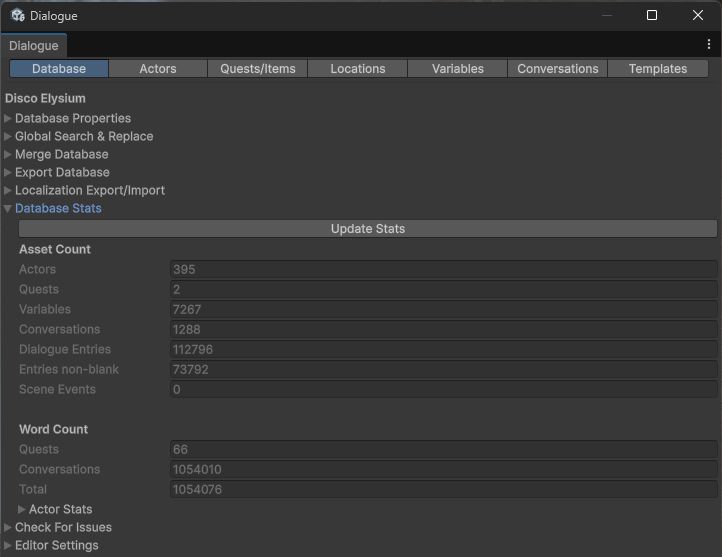The width and height of the screenshot is (722, 557).
Task: Click the Entries non-blank label
Action: point(69,369)
